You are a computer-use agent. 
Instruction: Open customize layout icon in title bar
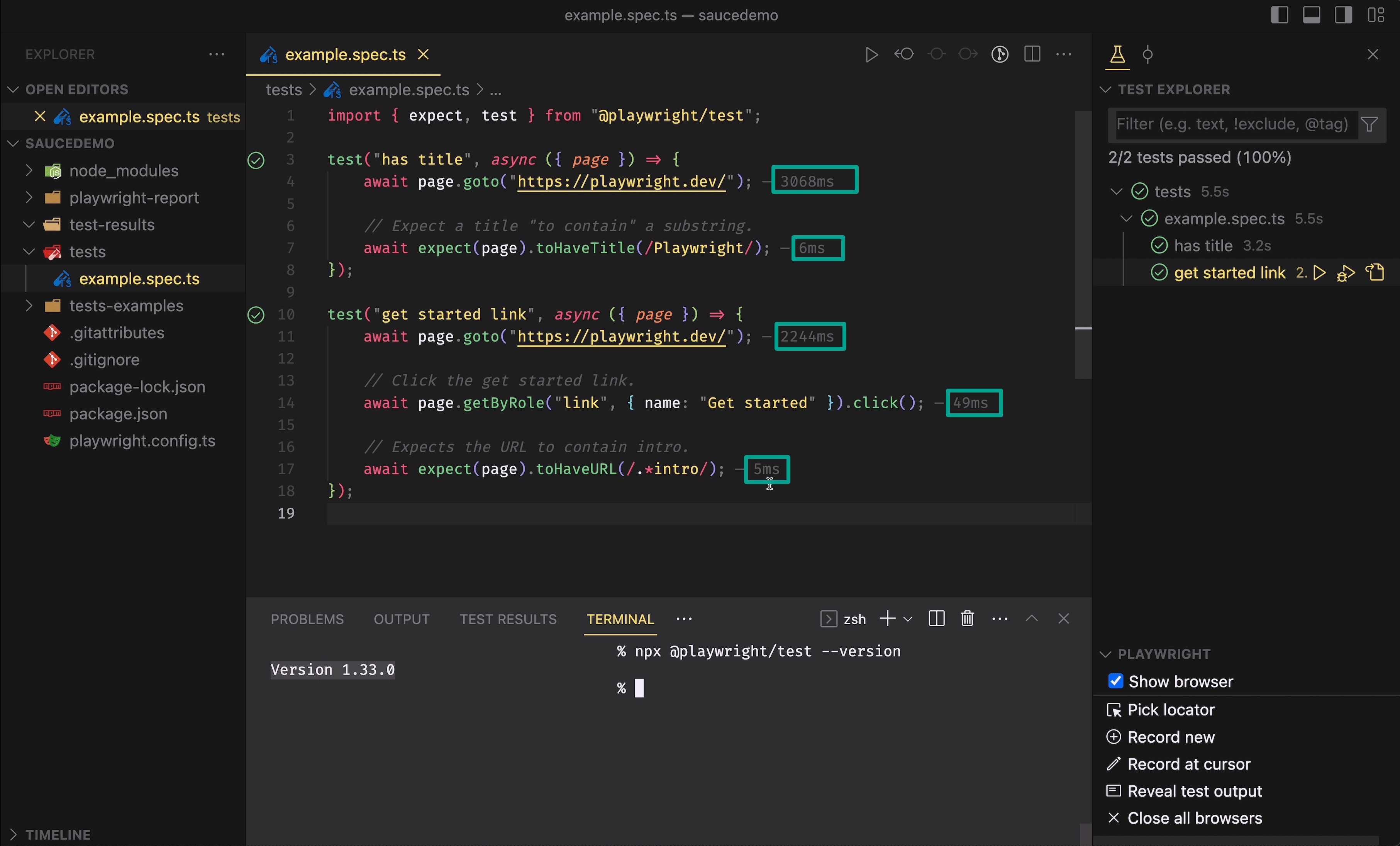(1376, 15)
